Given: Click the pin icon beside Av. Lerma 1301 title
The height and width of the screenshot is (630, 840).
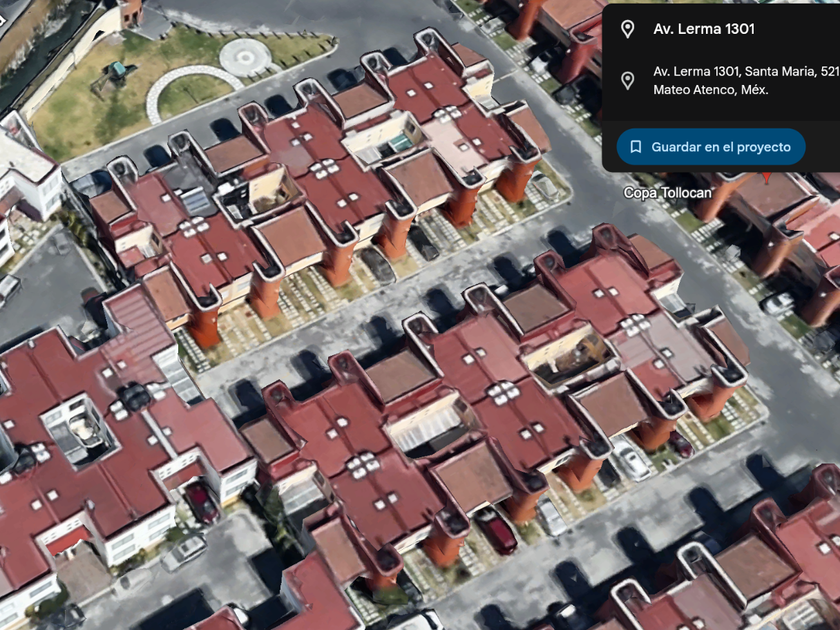Looking at the screenshot, I should coord(627,29).
